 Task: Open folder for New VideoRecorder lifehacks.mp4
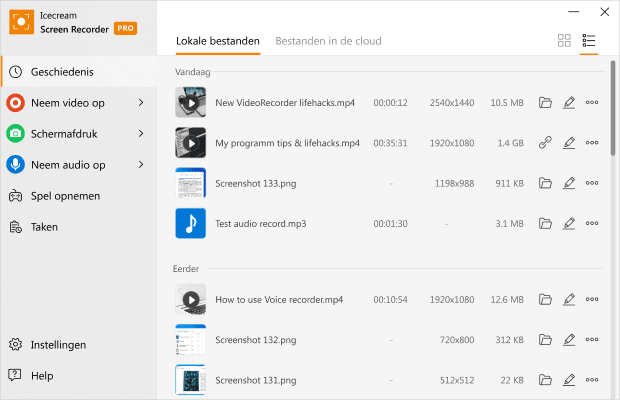545,102
